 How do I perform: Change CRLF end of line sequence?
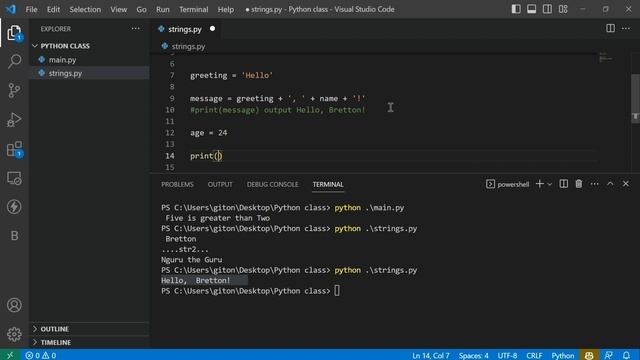tap(534, 355)
